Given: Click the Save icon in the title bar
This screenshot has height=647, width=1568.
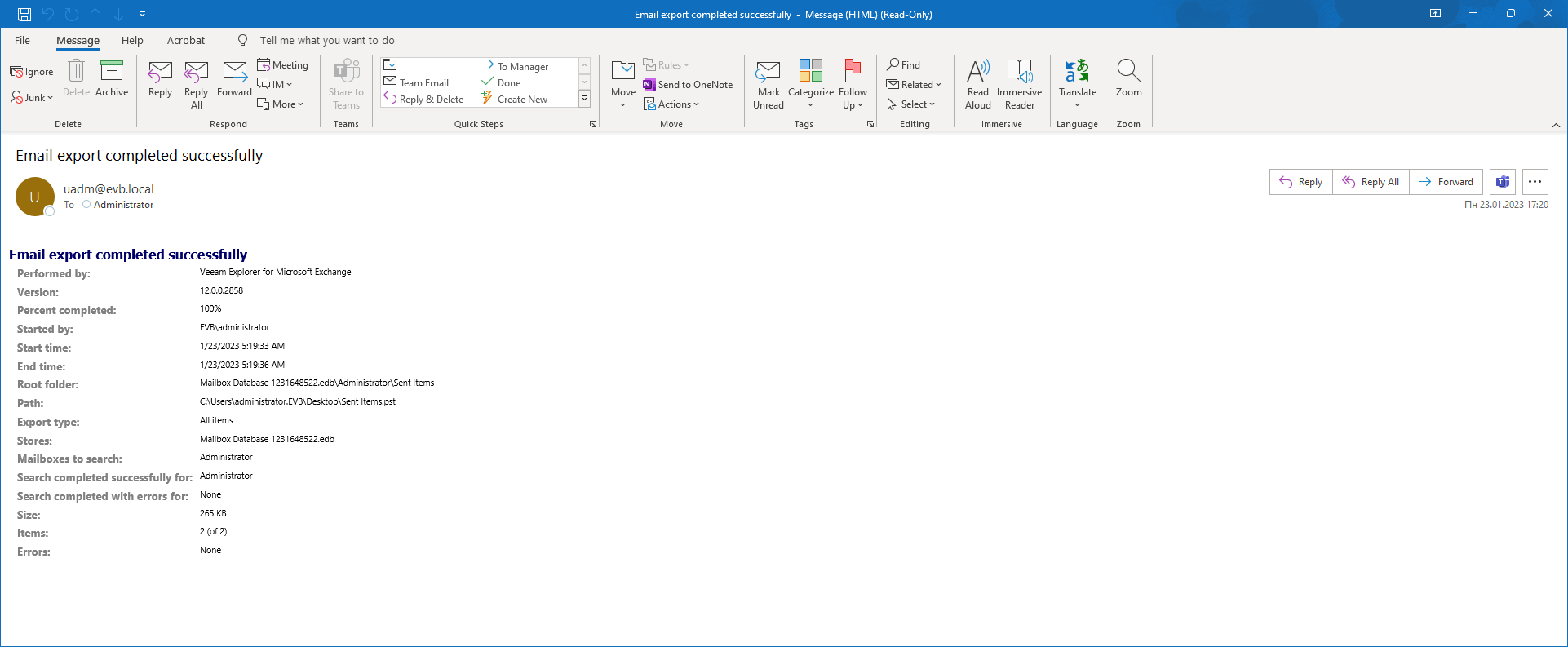Looking at the screenshot, I should (x=24, y=14).
